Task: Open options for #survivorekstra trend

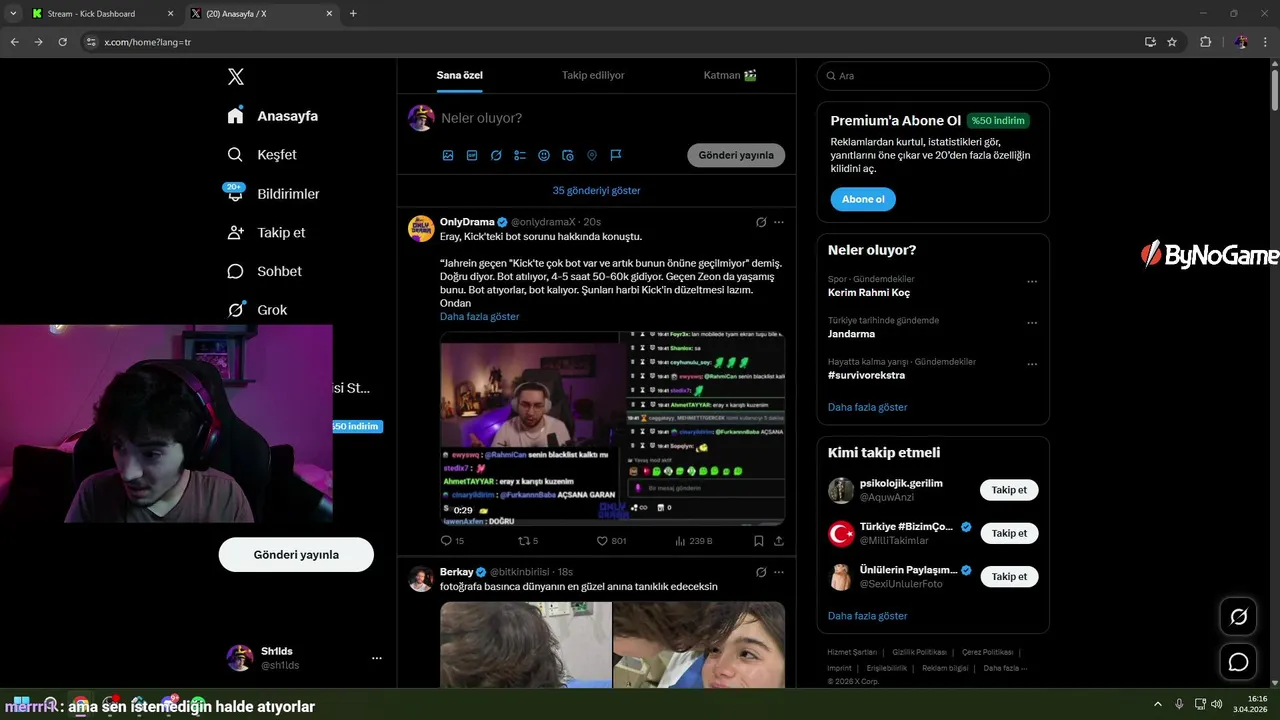Action: tap(1032, 364)
